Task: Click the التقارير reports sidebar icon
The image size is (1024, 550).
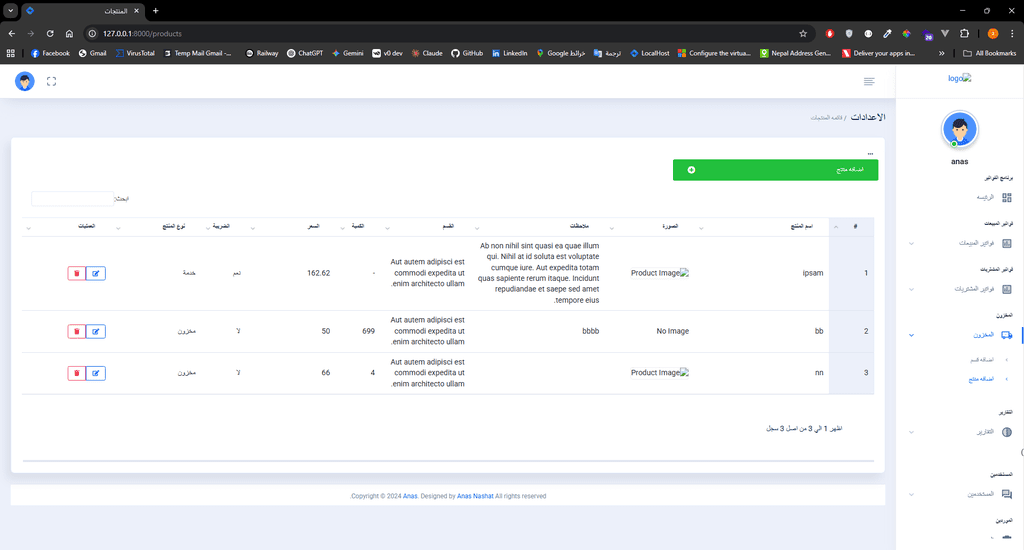Action: (1006, 432)
